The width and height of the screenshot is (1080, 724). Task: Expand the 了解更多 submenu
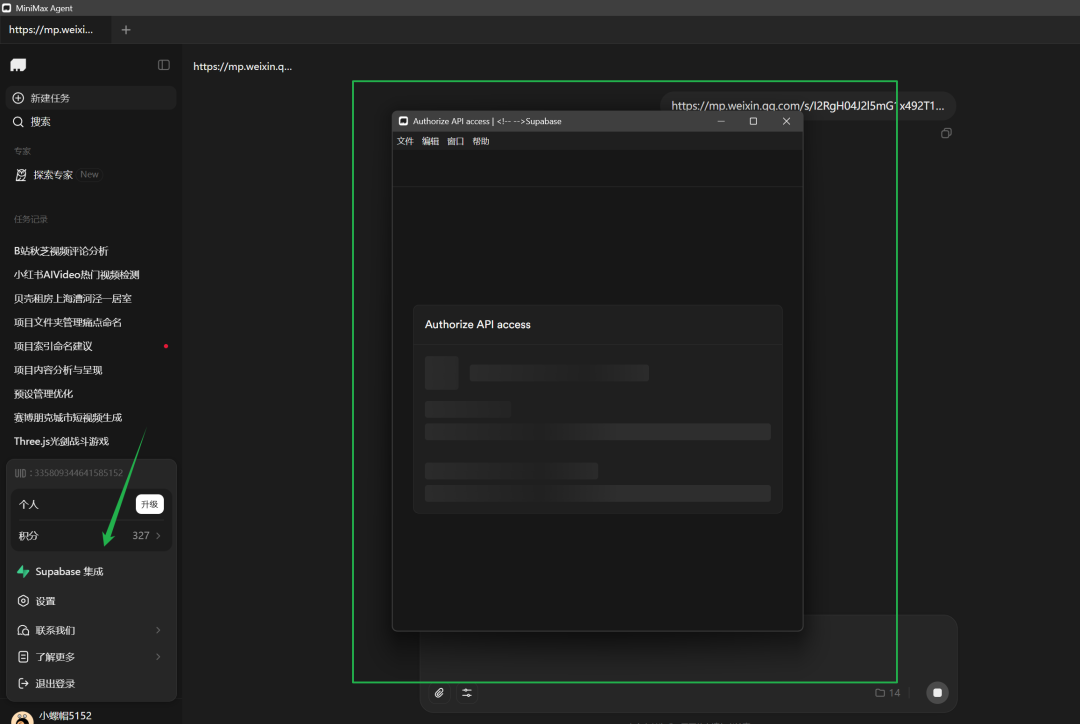pos(158,657)
